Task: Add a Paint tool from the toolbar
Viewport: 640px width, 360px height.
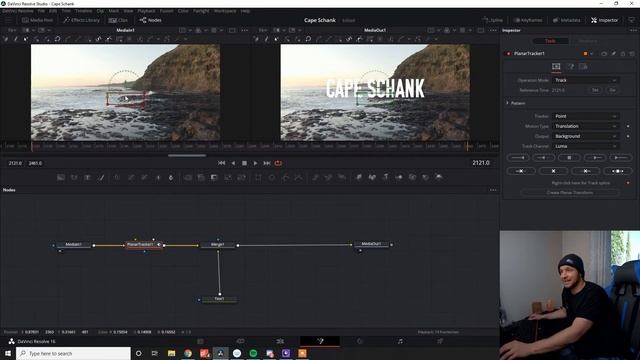Action: point(101,177)
